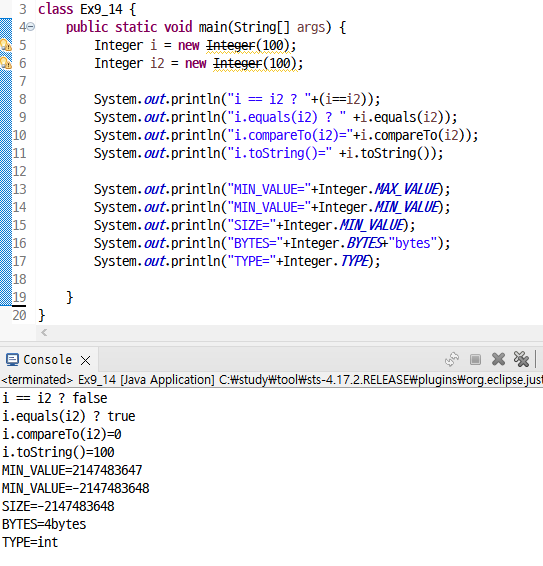Click Remove All Terminated Launches double X icon

(x=521, y=359)
